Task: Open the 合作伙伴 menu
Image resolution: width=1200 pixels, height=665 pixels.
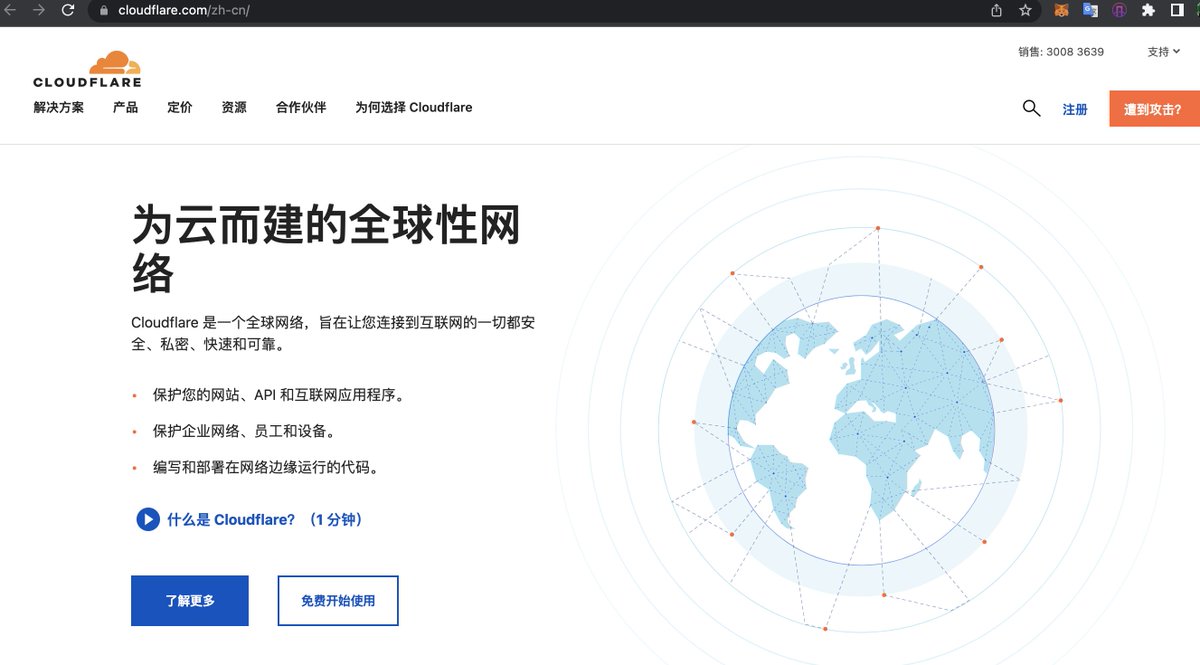Action: [301, 107]
